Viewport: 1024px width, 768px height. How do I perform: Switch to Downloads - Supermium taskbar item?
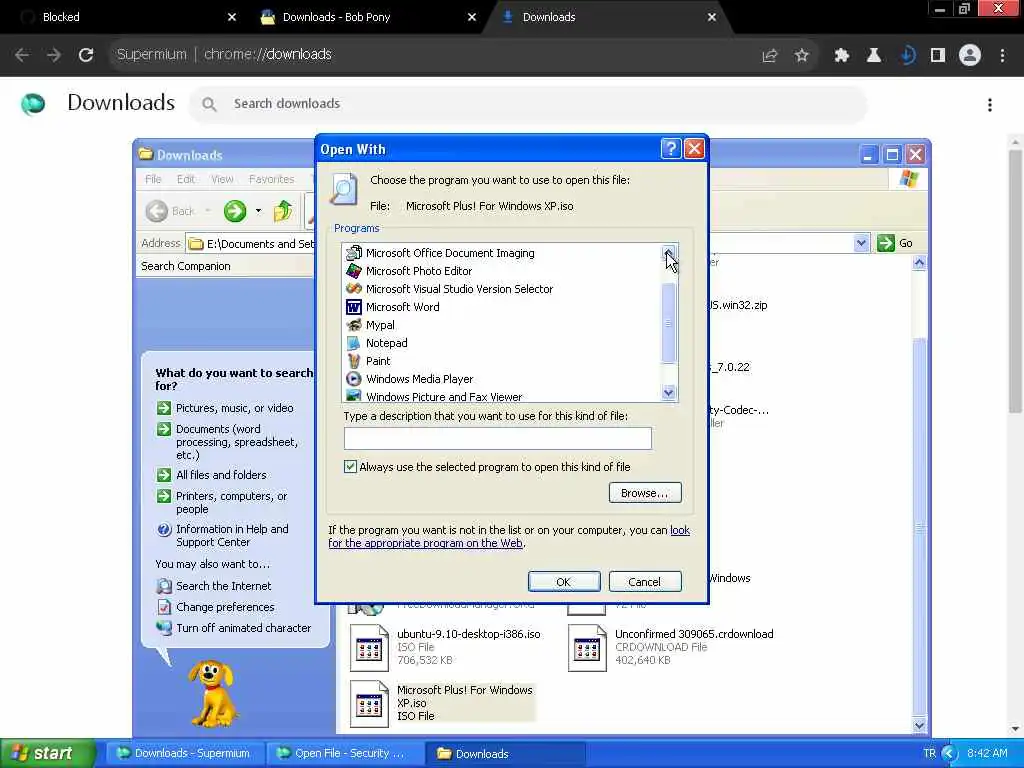tap(184, 754)
